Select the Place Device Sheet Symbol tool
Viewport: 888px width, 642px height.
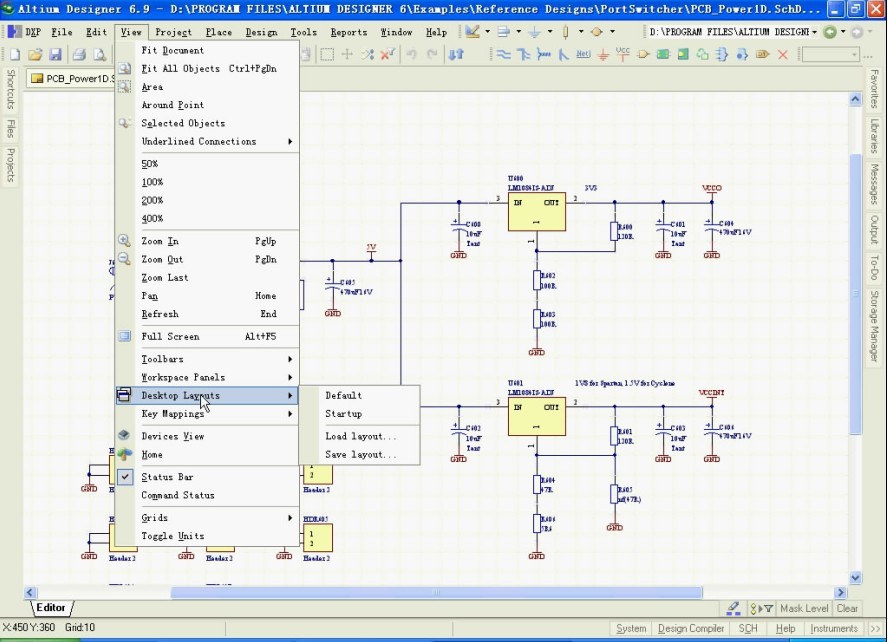point(703,54)
